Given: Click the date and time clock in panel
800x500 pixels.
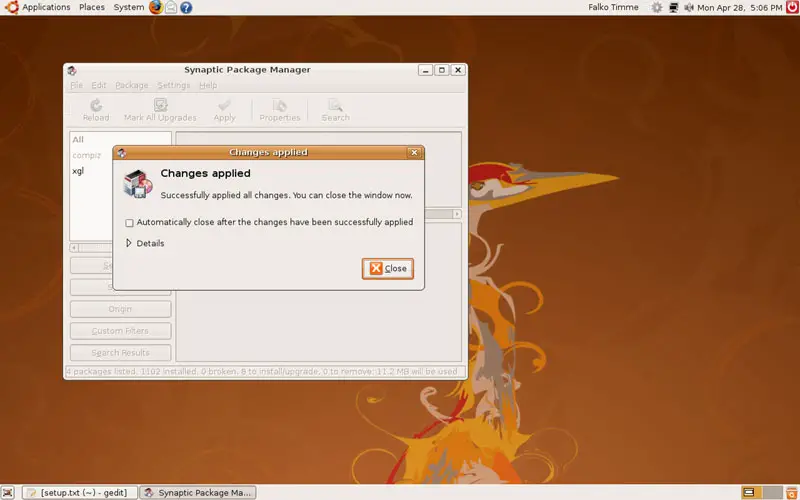Looking at the screenshot, I should (740, 8).
